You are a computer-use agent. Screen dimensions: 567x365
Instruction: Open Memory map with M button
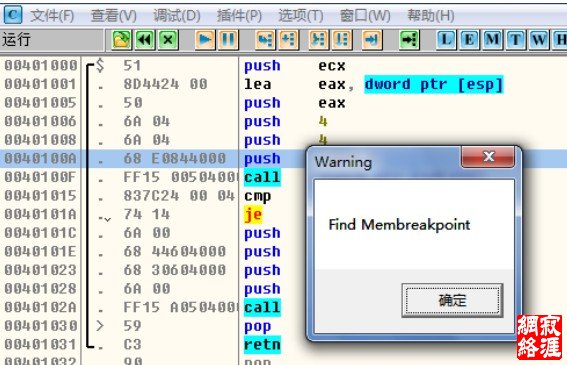pyautogui.click(x=493, y=39)
